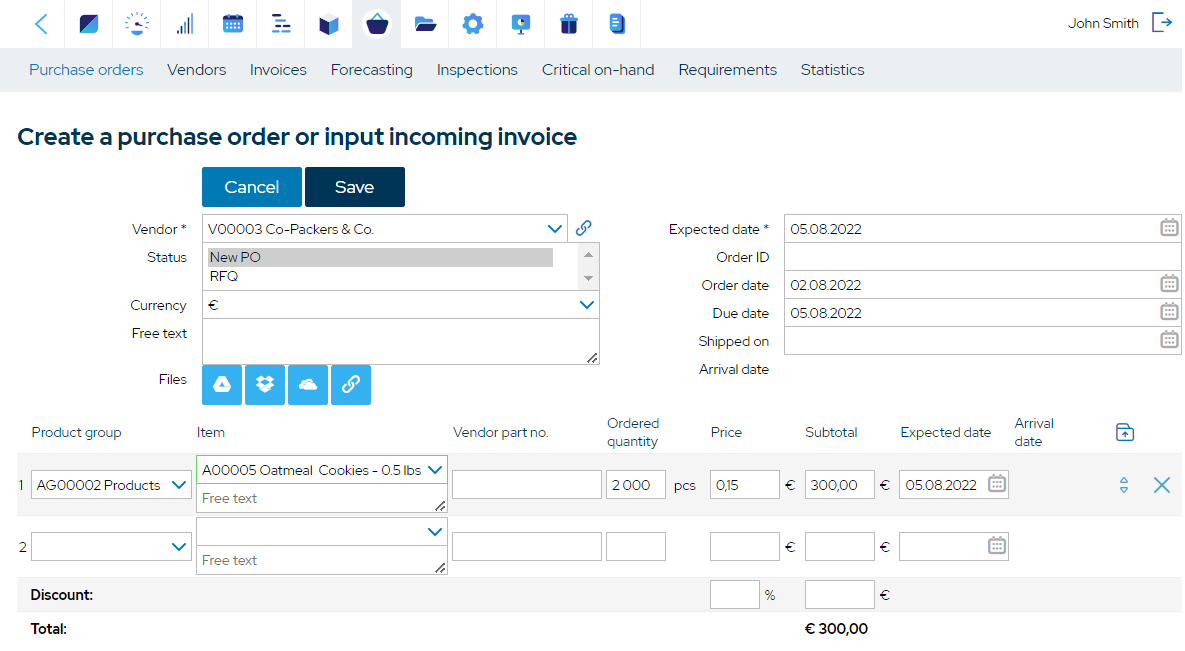The height and width of the screenshot is (651, 1185).
Task: Open the procurement basket icon
Action: point(377,24)
